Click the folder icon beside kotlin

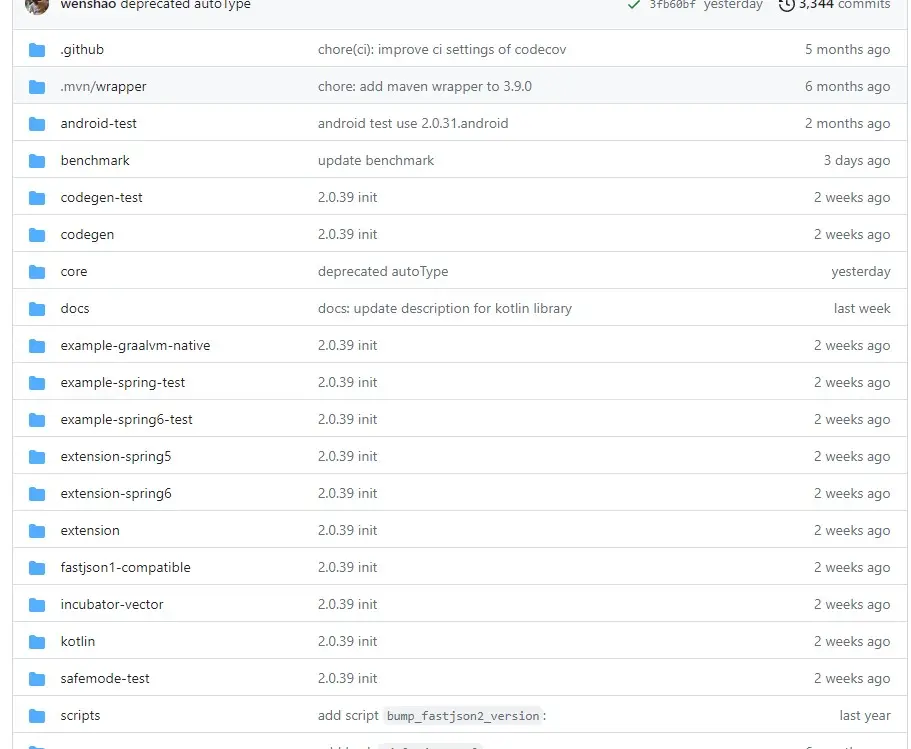(x=38, y=642)
